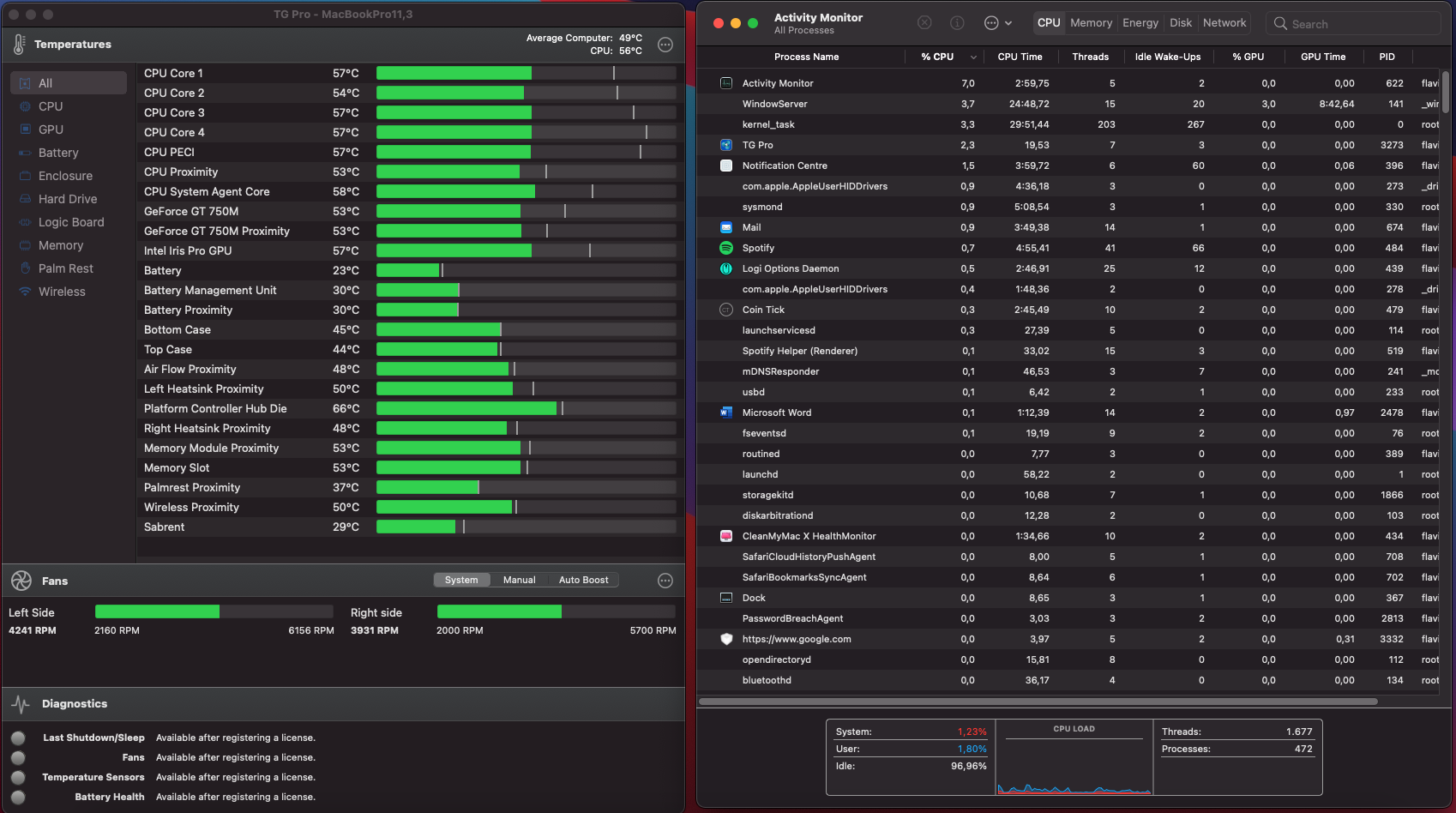Show Hard Drive sensors in TG Pro sidebar
Image resolution: width=1456 pixels, height=813 pixels.
tap(69, 199)
